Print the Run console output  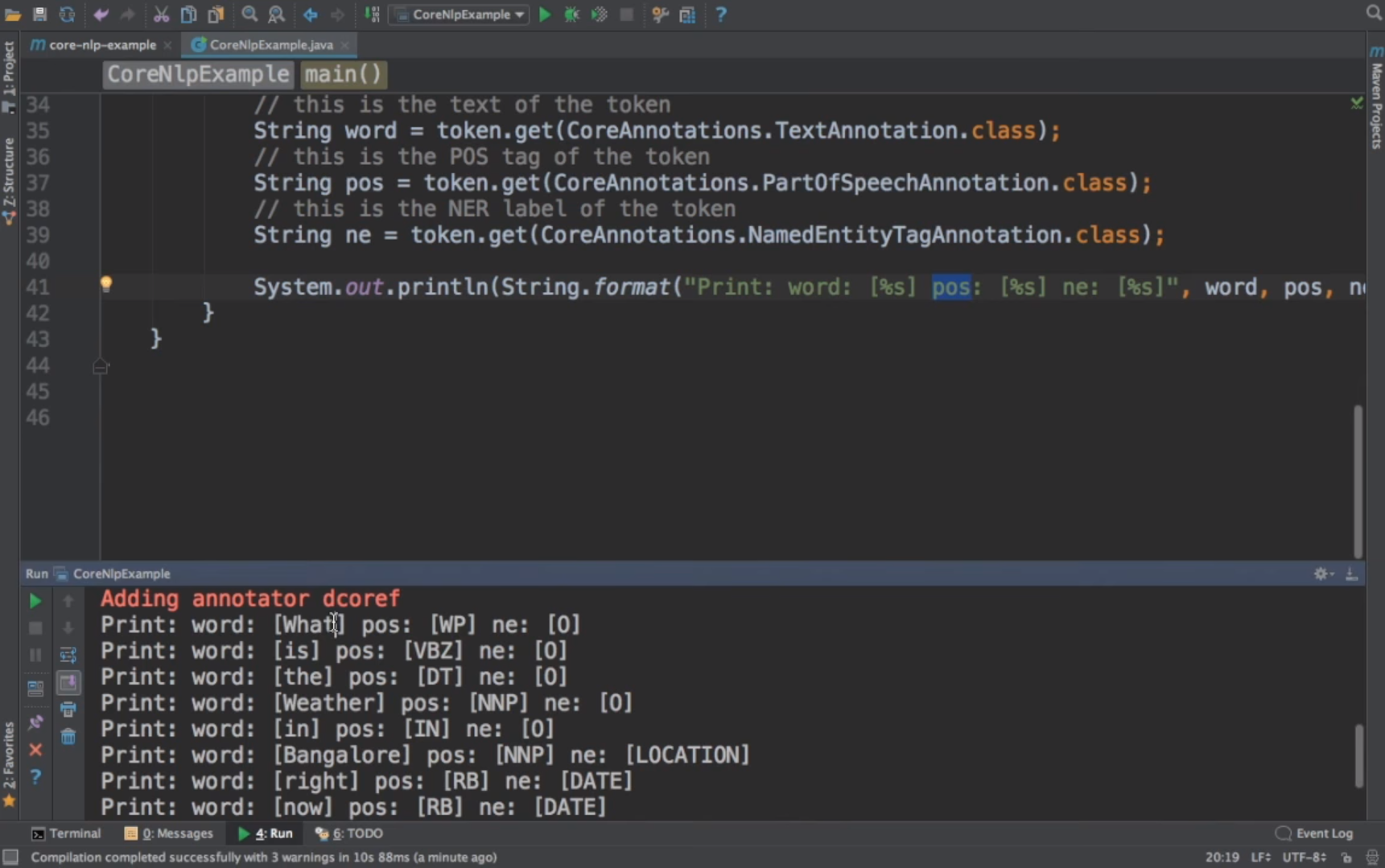tap(68, 710)
